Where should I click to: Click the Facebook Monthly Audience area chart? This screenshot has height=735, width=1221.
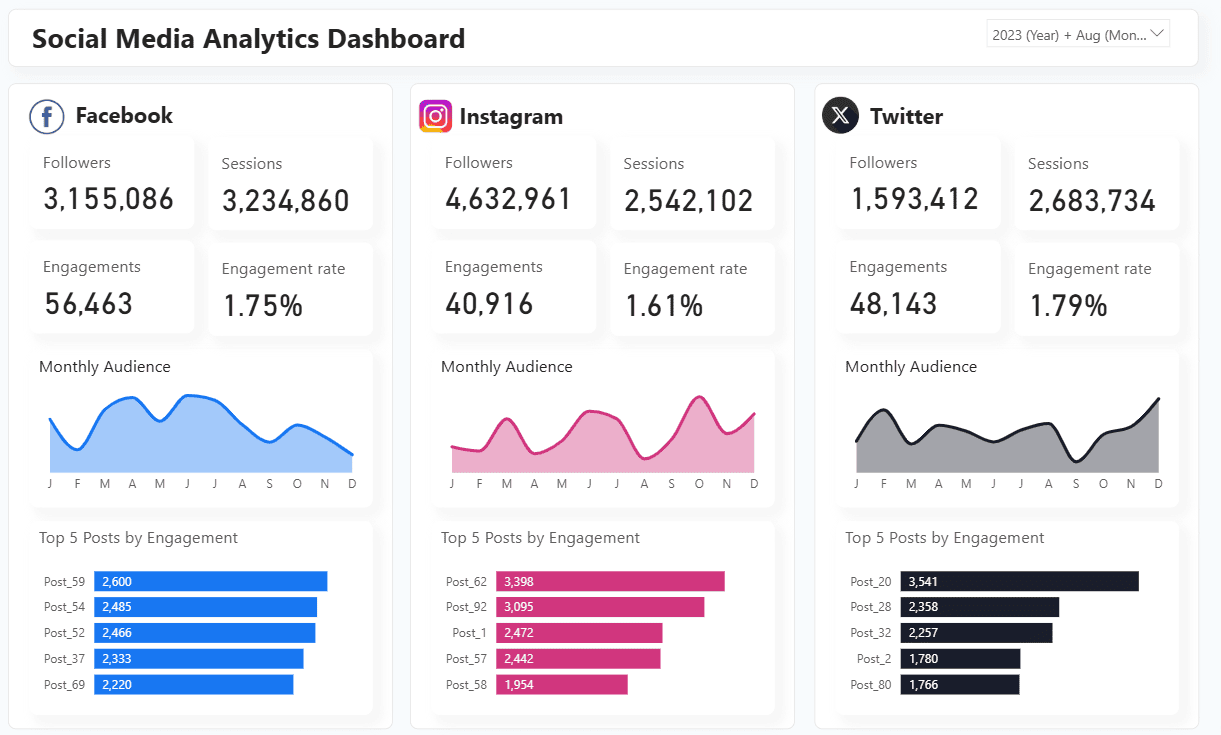coord(200,440)
